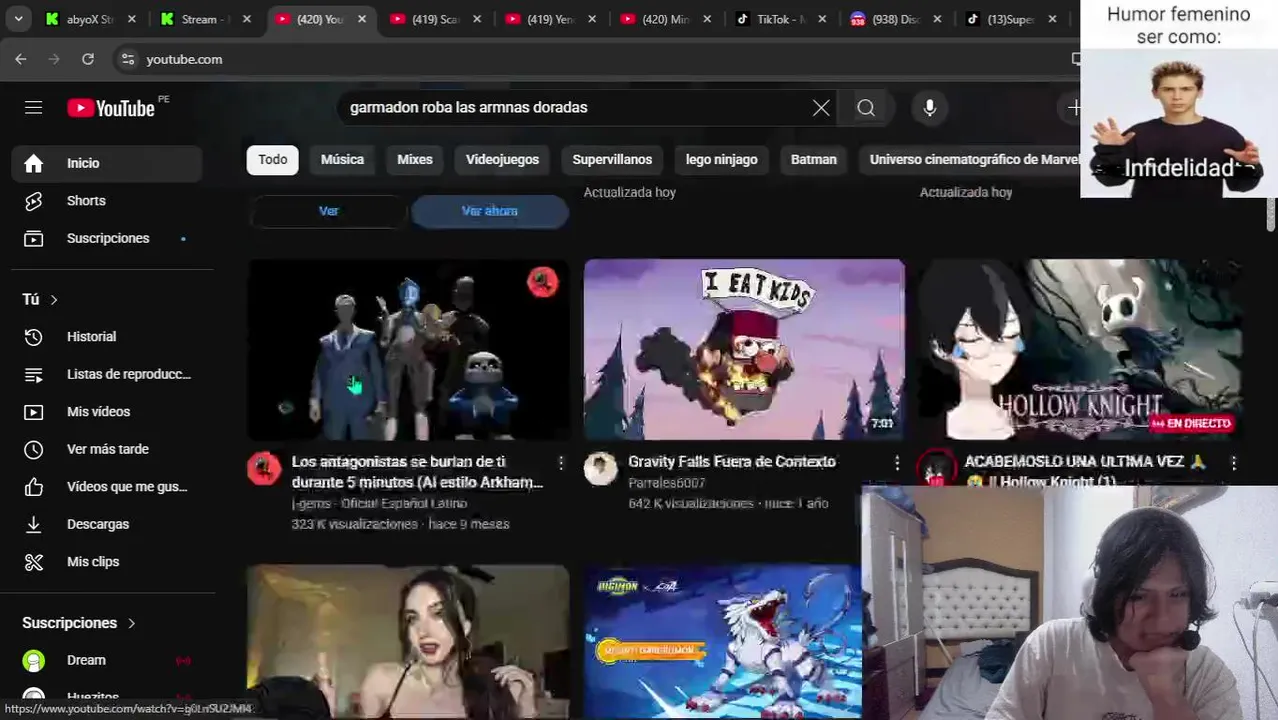Open options menu for Gravity Falls video
Screen dimensions: 1278x720
(x=897, y=463)
